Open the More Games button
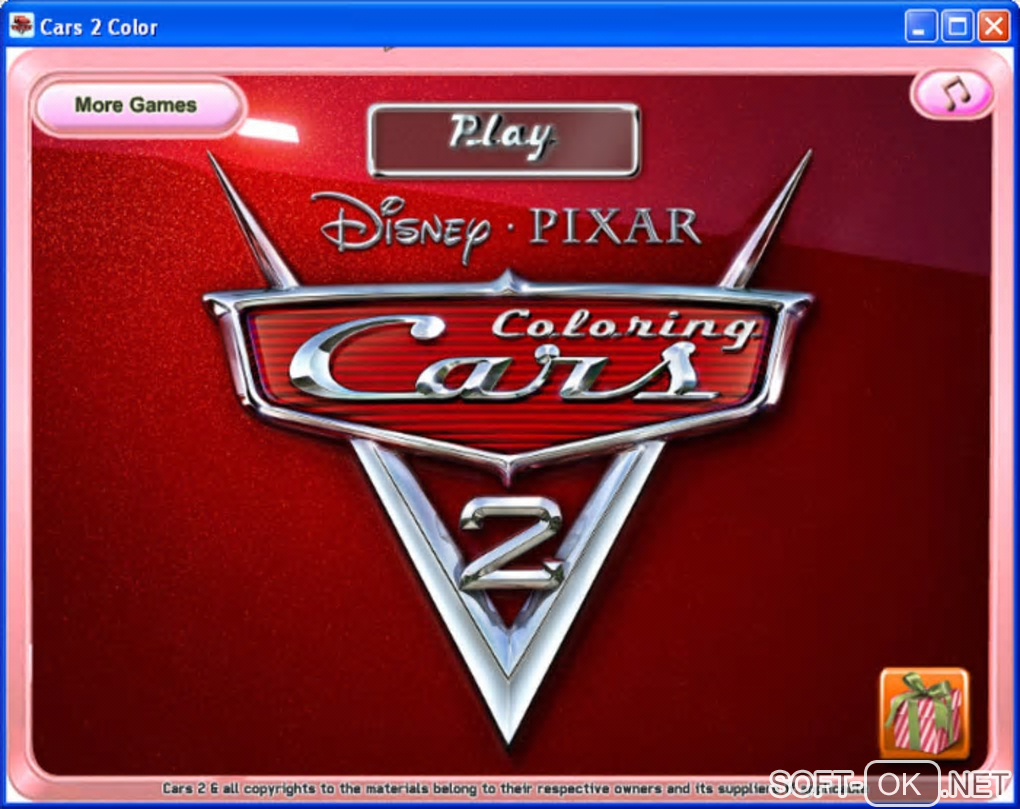The width and height of the screenshot is (1020, 809). coord(137,105)
